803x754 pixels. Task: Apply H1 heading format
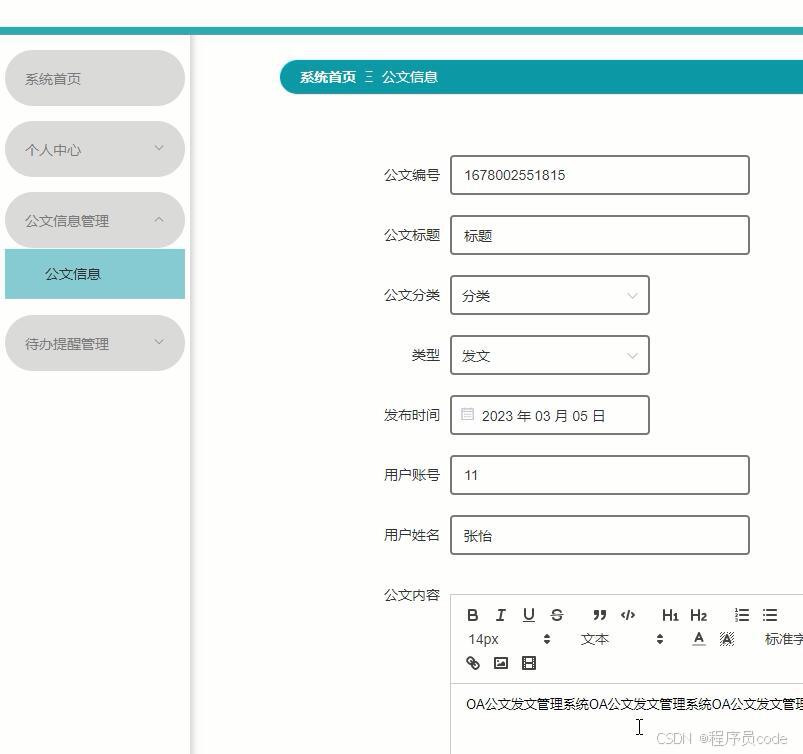coord(671,615)
